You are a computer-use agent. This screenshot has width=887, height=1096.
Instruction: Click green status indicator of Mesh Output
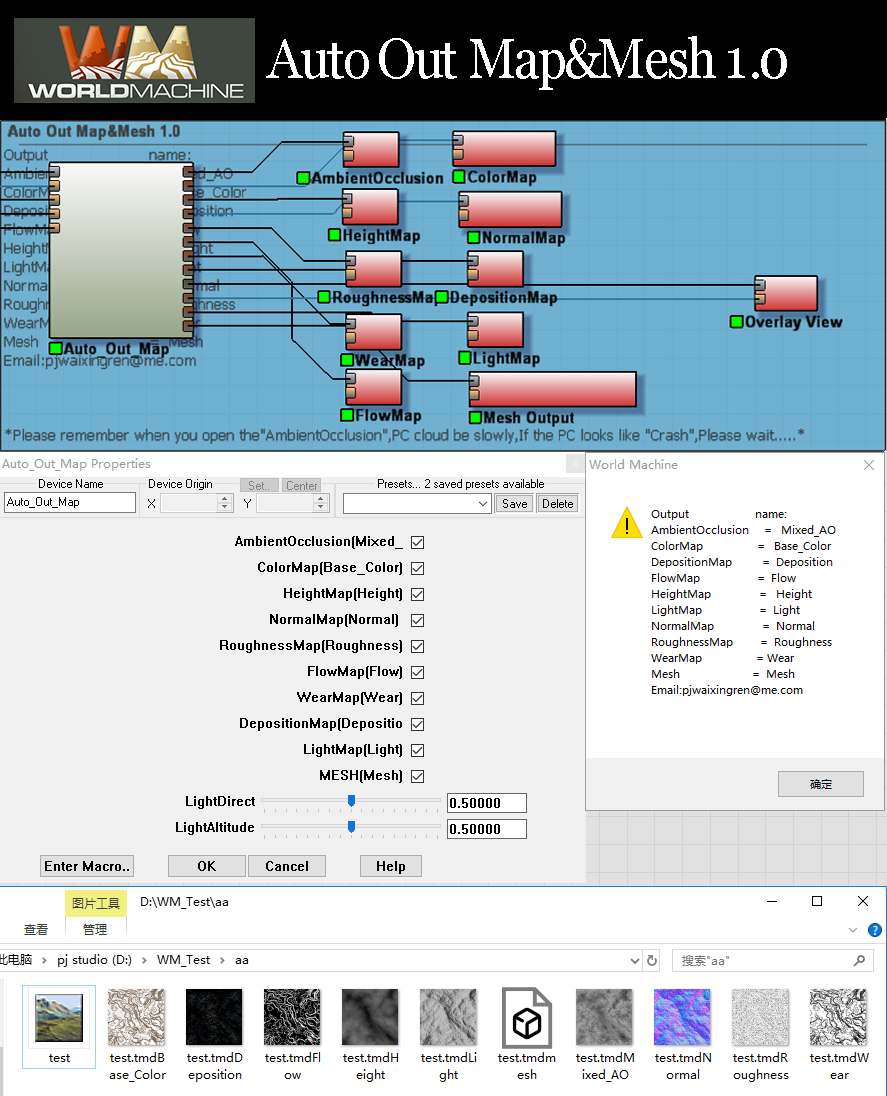pyautogui.click(x=475, y=417)
